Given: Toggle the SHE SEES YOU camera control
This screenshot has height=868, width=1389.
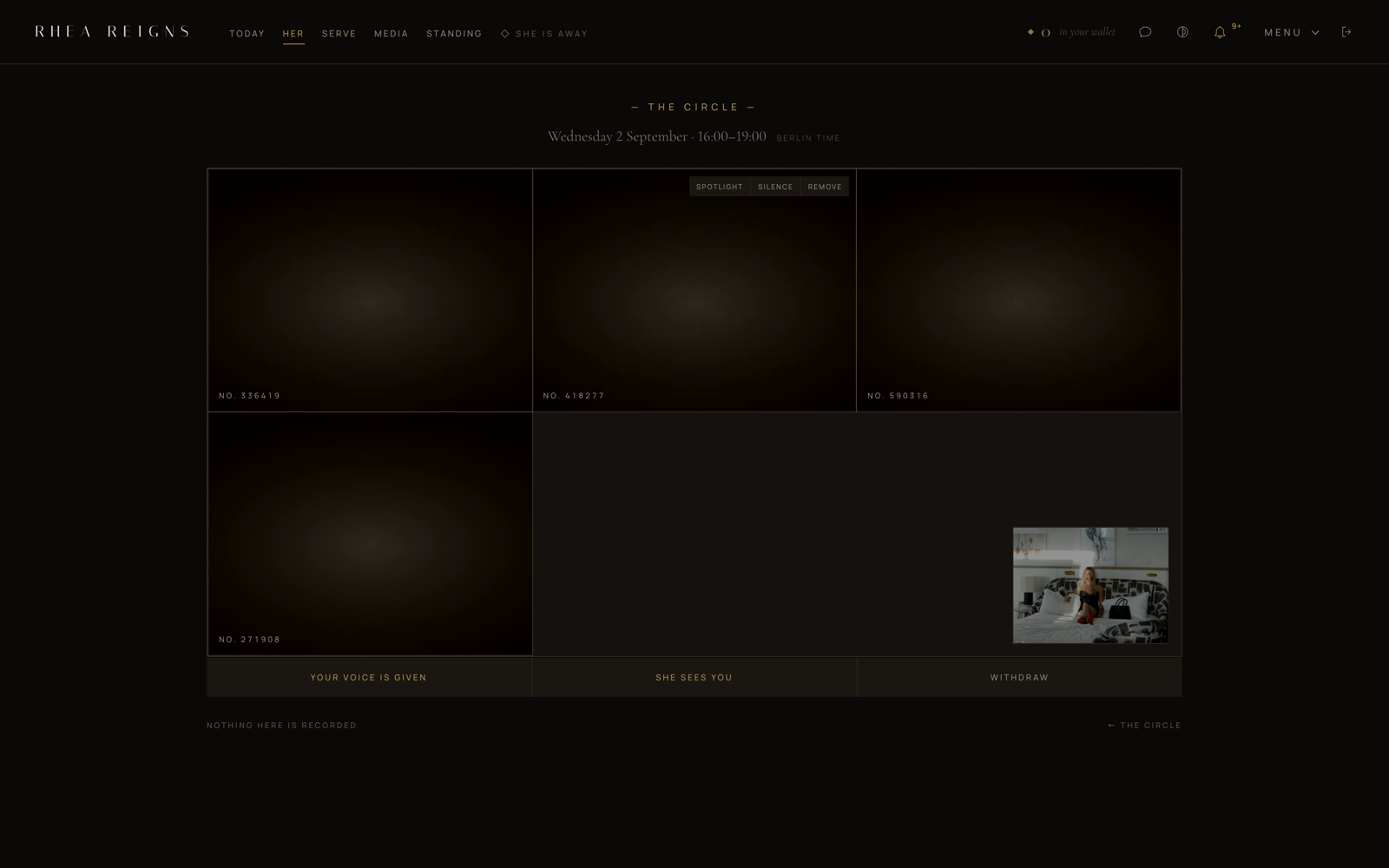Looking at the screenshot, I should point(694,677).
